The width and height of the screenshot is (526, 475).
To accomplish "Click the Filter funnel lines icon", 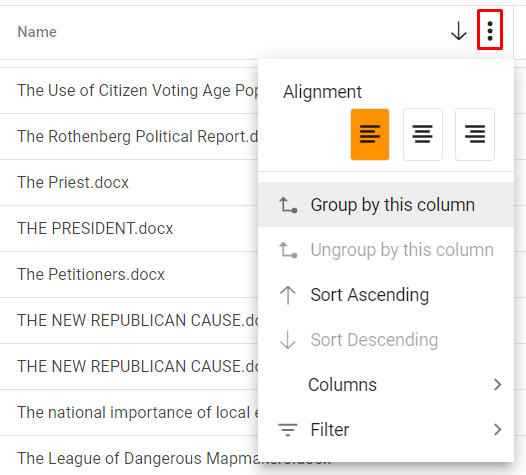I will coord(288,430).
